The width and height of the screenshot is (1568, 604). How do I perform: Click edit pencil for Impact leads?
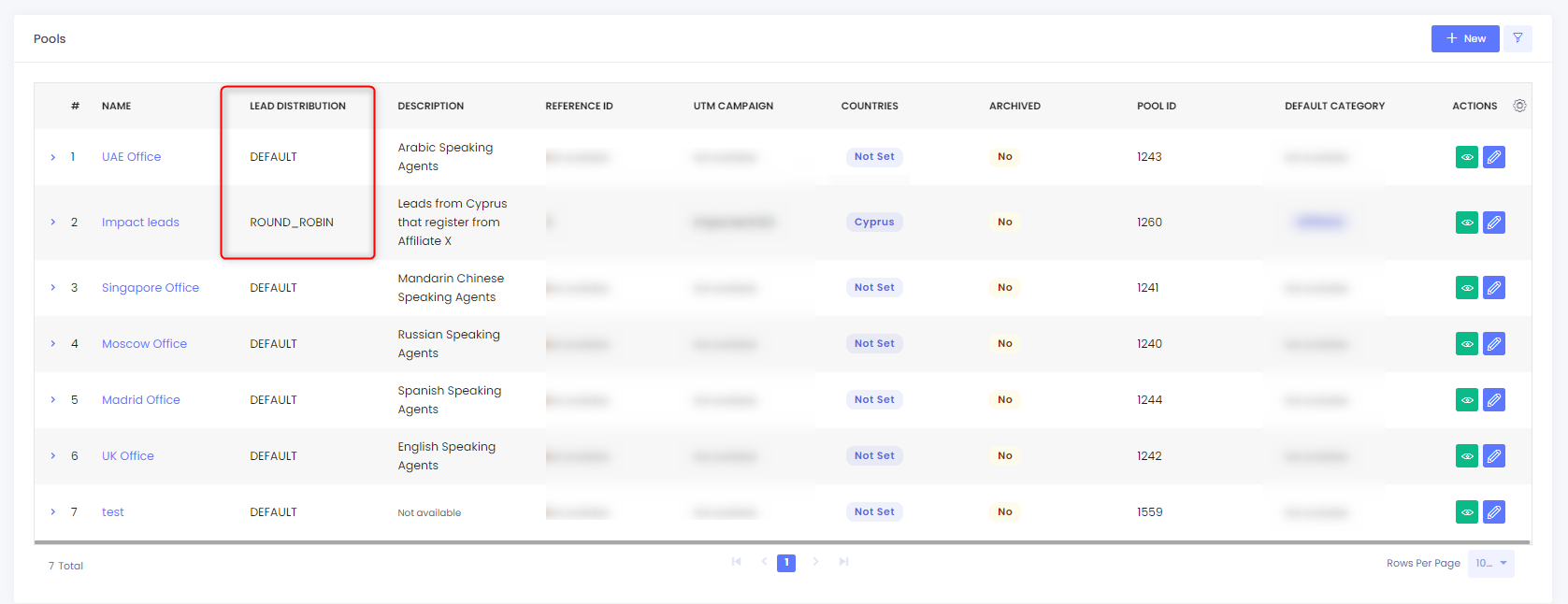click(1493, 223)
